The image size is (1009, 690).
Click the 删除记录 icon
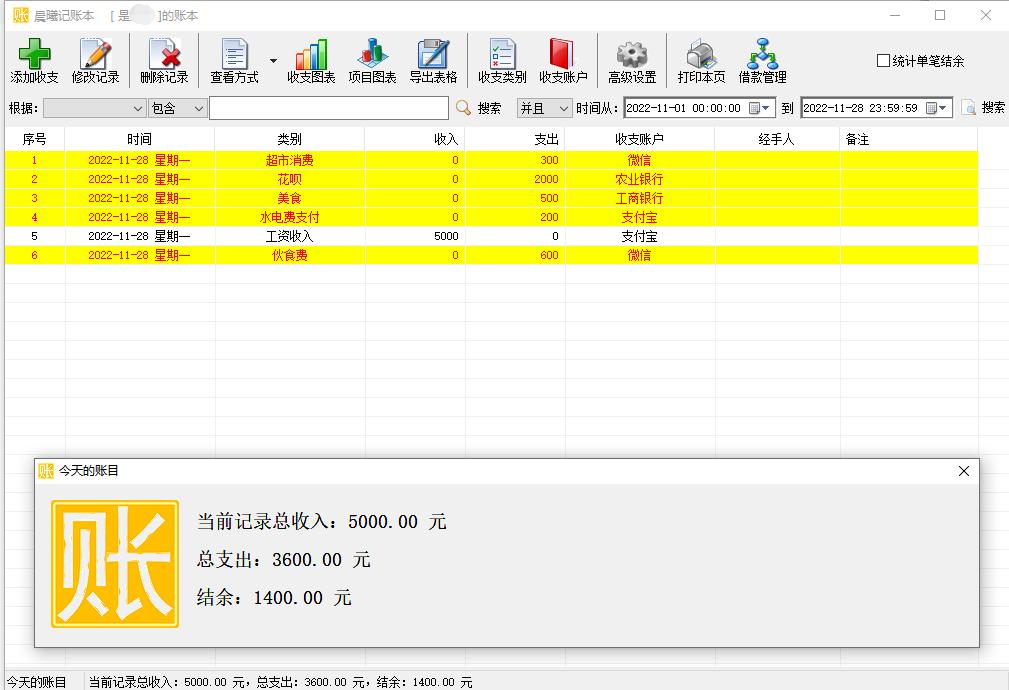pos(163,60)
